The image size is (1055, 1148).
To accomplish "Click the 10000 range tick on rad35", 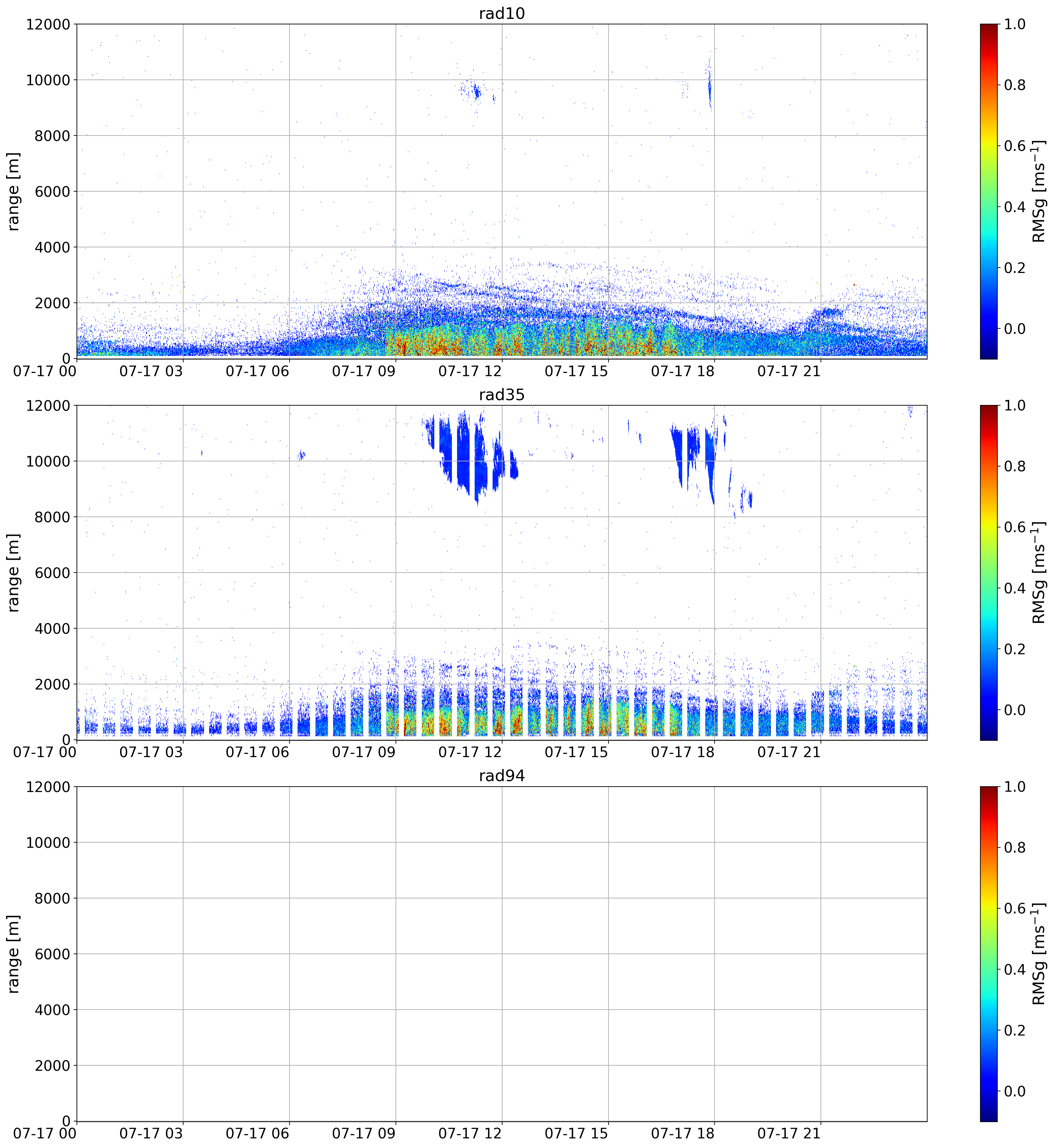I will coord(48,461).
